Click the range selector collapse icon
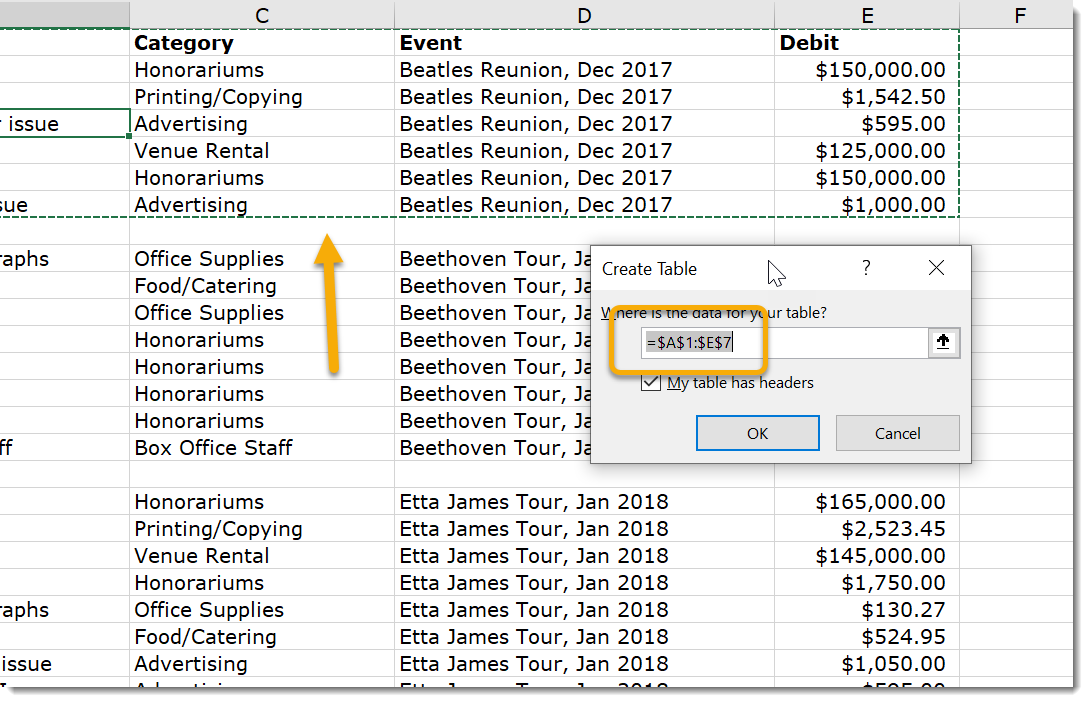Image resolution: width=1091 pixels, height=702 pixels. tap(944, 341)
